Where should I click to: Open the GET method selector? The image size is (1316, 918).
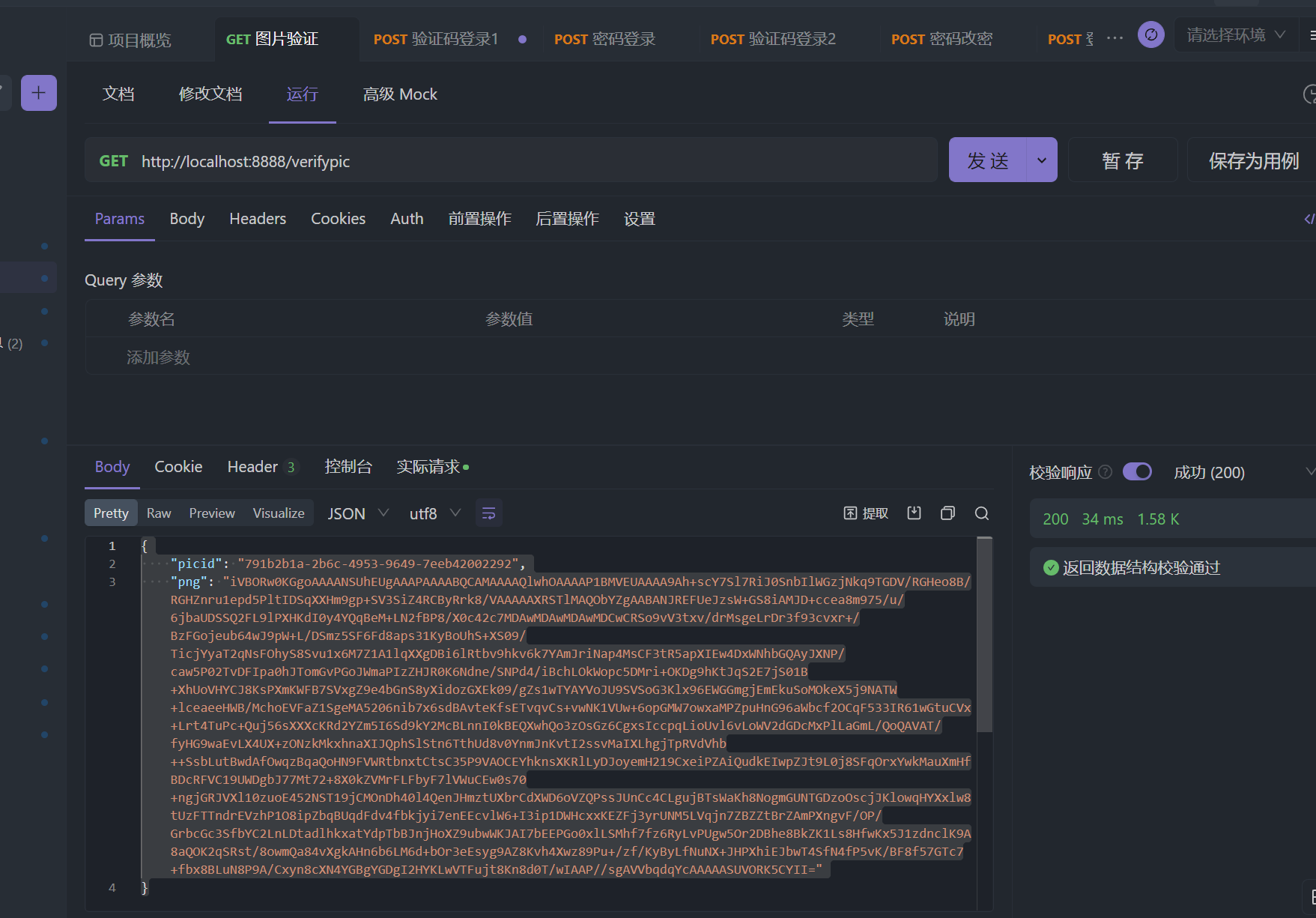tap(114, 161)
